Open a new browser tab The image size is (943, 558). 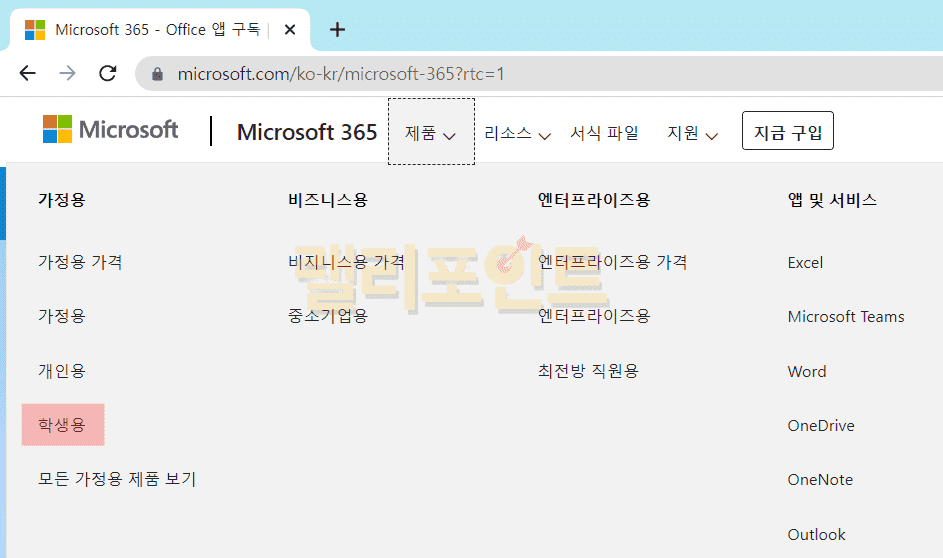coord(337,29)
